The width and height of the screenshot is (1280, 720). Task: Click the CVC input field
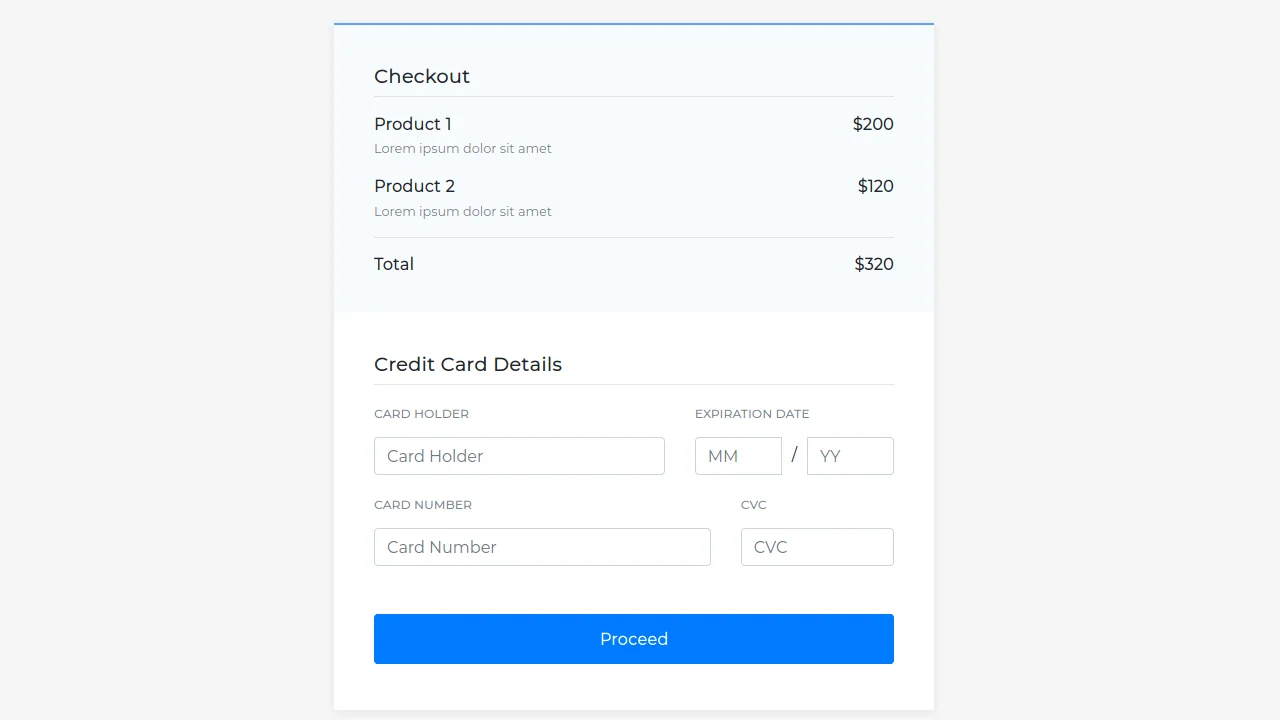[817, 547]
